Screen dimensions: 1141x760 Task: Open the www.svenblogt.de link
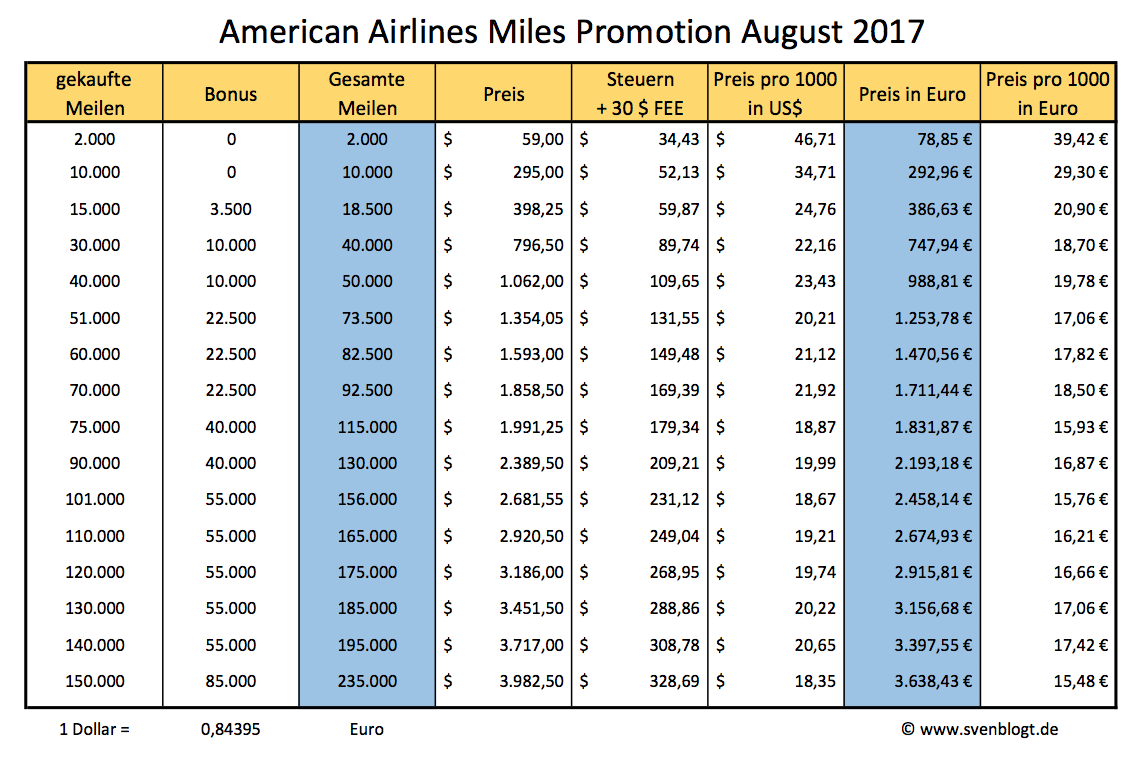(x=988, y=729)
